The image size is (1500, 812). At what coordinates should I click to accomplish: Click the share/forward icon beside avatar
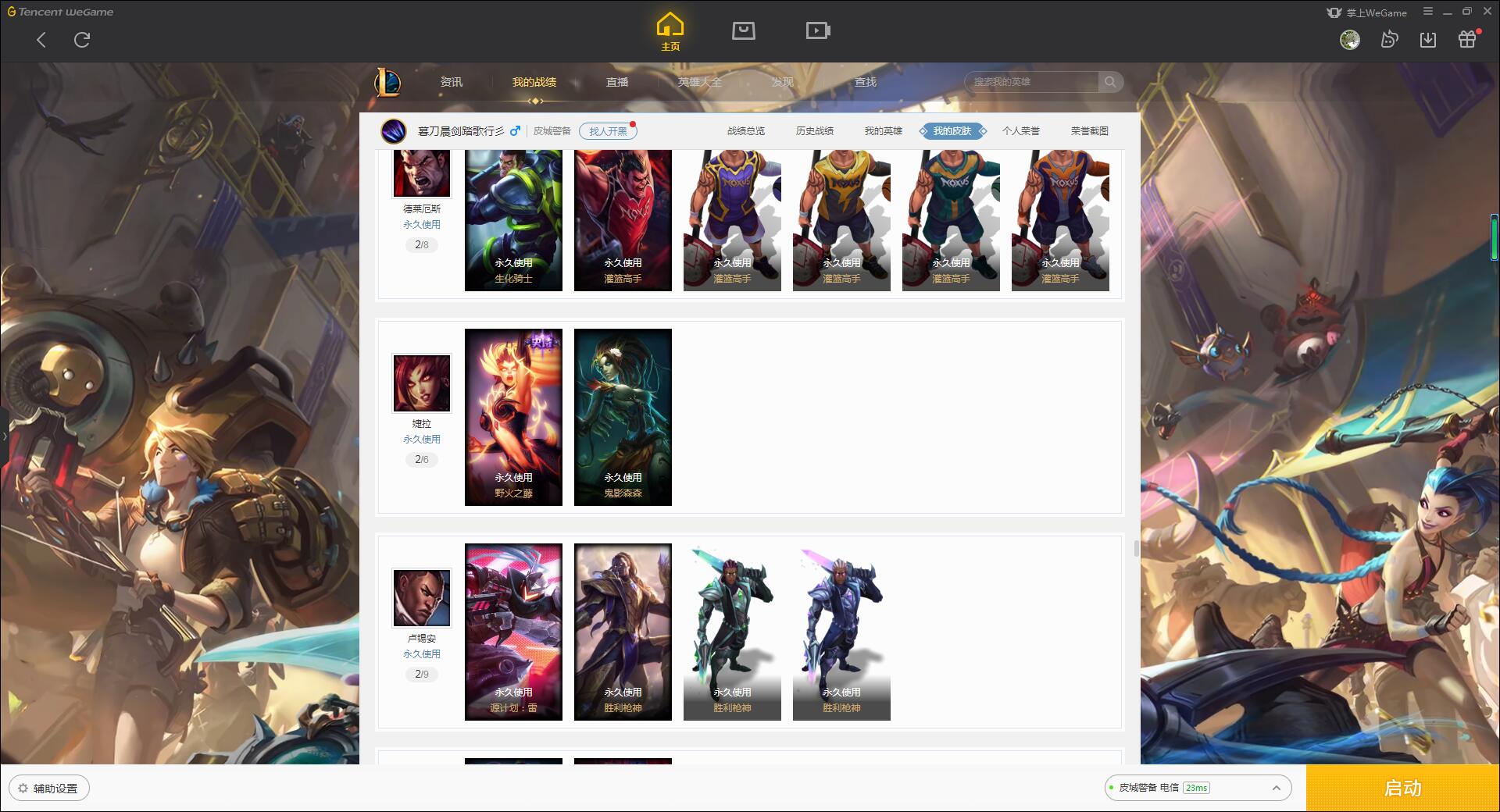click(x=1389, y=39)
